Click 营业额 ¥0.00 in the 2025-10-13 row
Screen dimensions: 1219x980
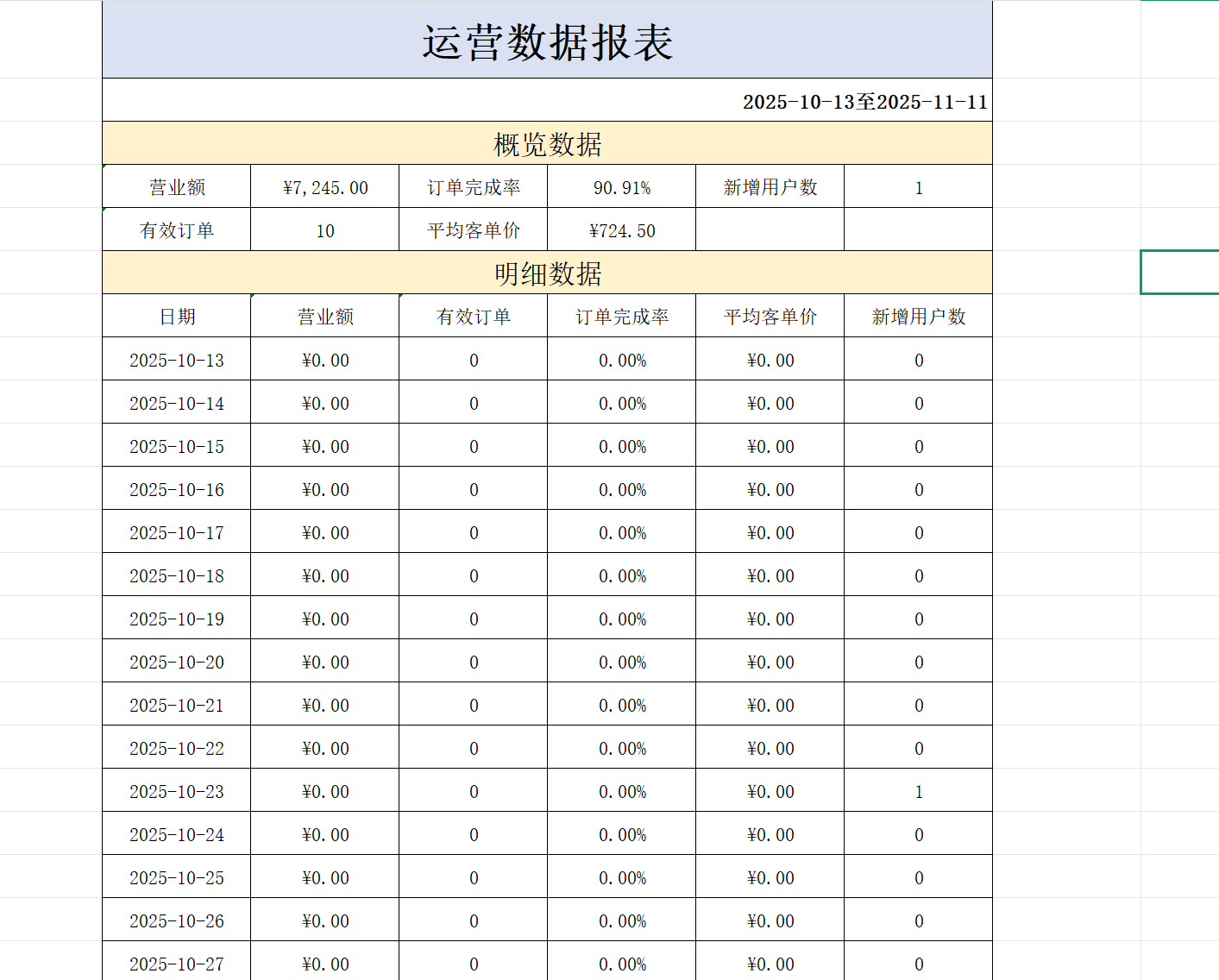pyautogui.click(x=325, y=359)
